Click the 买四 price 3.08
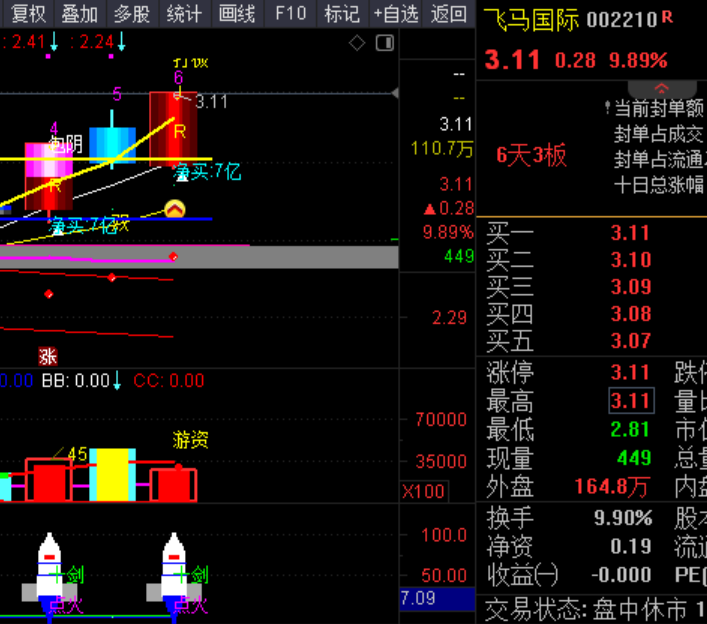 pos(631,314)
